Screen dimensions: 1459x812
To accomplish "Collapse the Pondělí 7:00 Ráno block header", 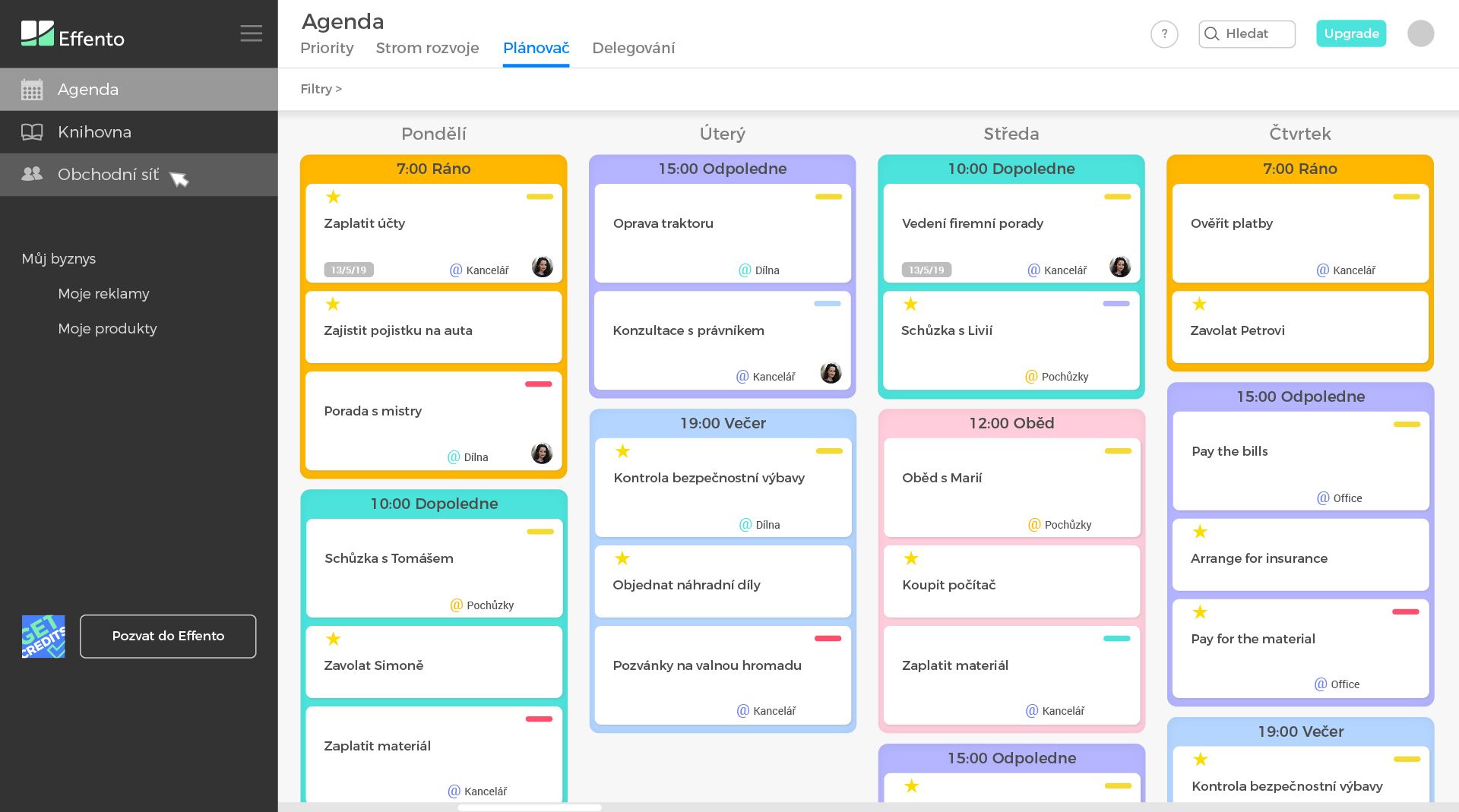I will [433, 169].
